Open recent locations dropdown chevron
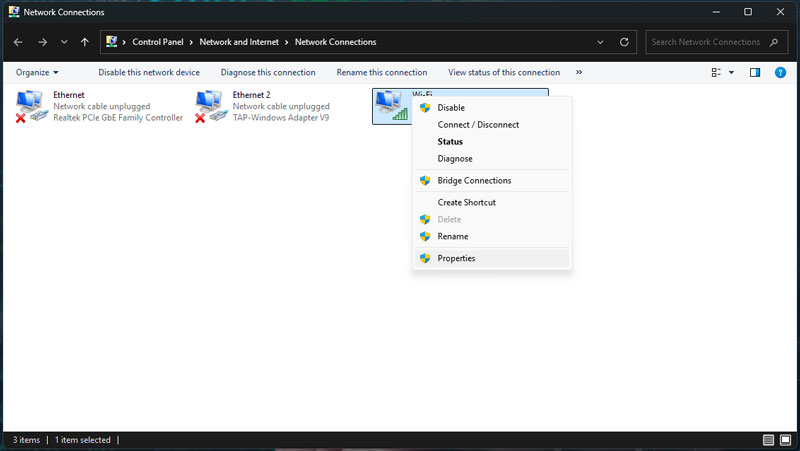 (64, 42)
